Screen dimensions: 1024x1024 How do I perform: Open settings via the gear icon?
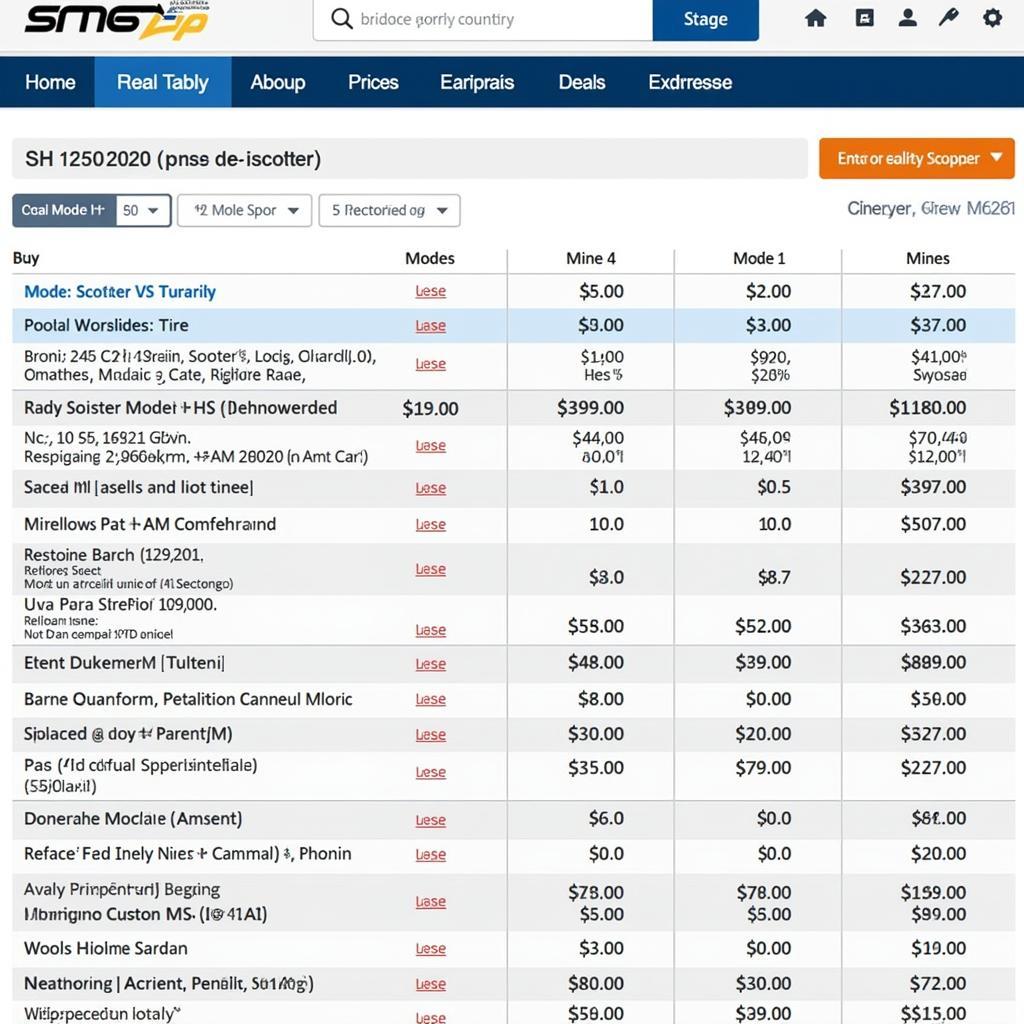click(x=992, y=18)
